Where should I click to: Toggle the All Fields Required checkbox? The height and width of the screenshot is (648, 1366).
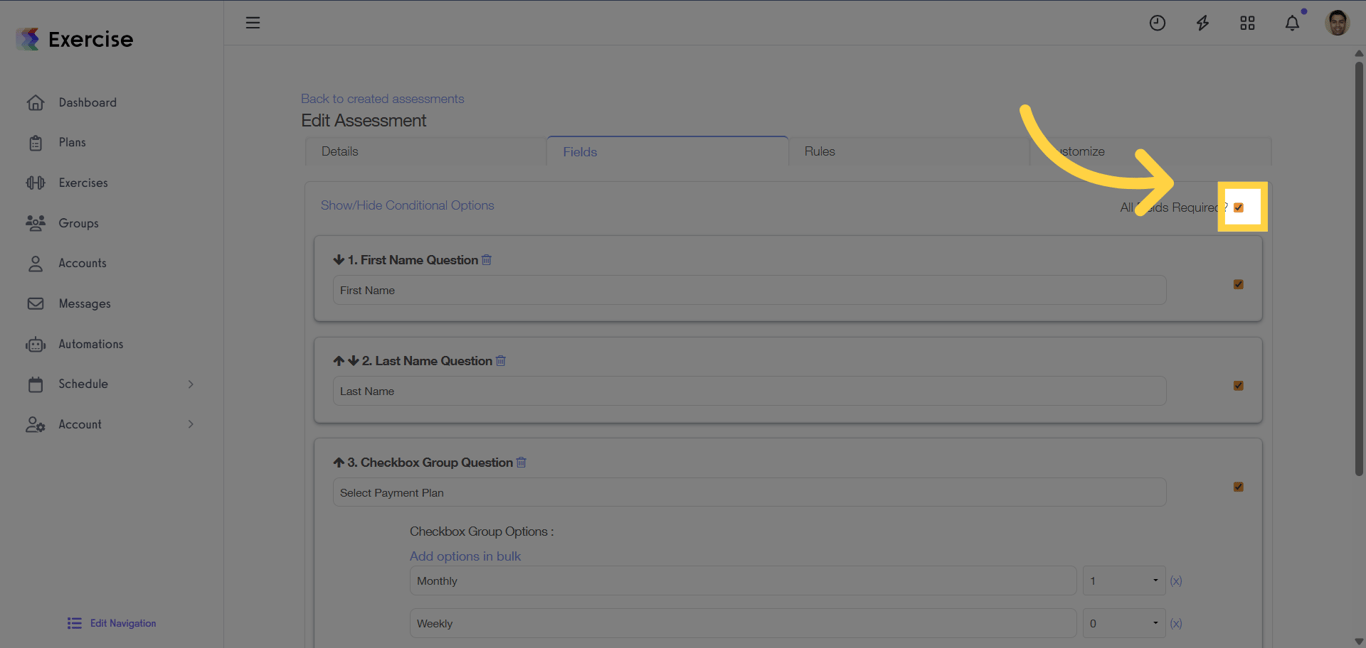(x=1238, y=208)
